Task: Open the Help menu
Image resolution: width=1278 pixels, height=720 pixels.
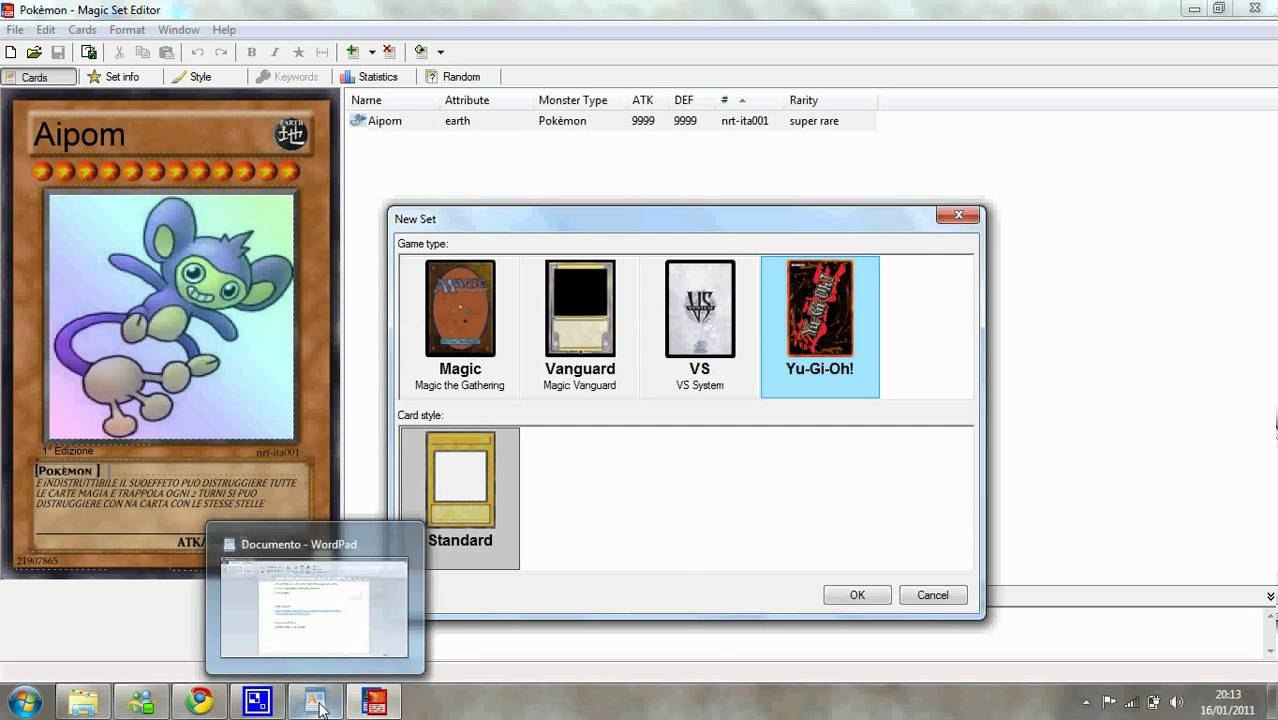Action: (224, 30)
